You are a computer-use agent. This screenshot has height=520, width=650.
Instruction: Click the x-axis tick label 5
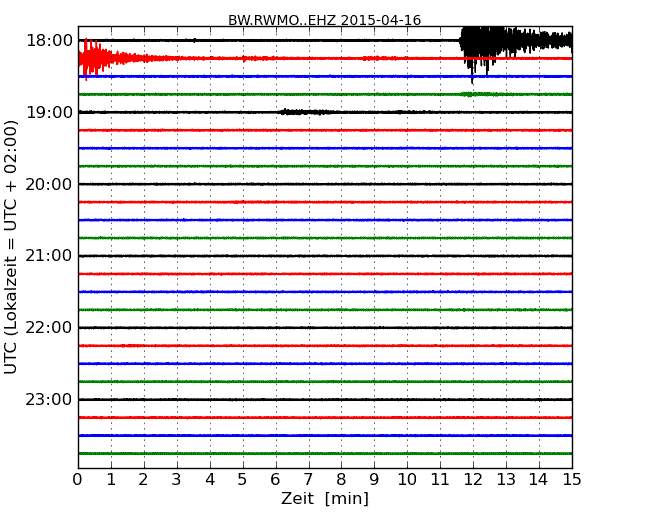coord(243,480)
